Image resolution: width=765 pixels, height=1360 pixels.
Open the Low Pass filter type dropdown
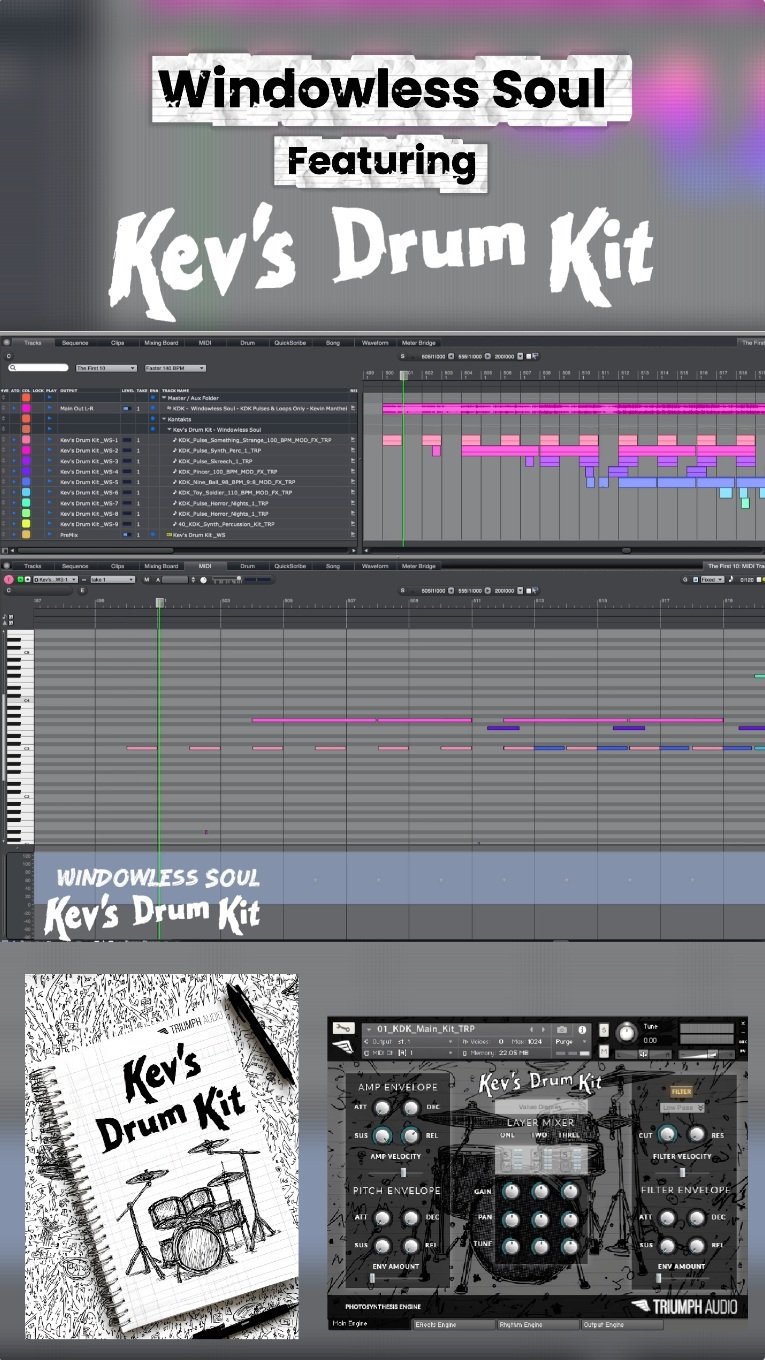pyautogui.click(x=682, y=1107)
